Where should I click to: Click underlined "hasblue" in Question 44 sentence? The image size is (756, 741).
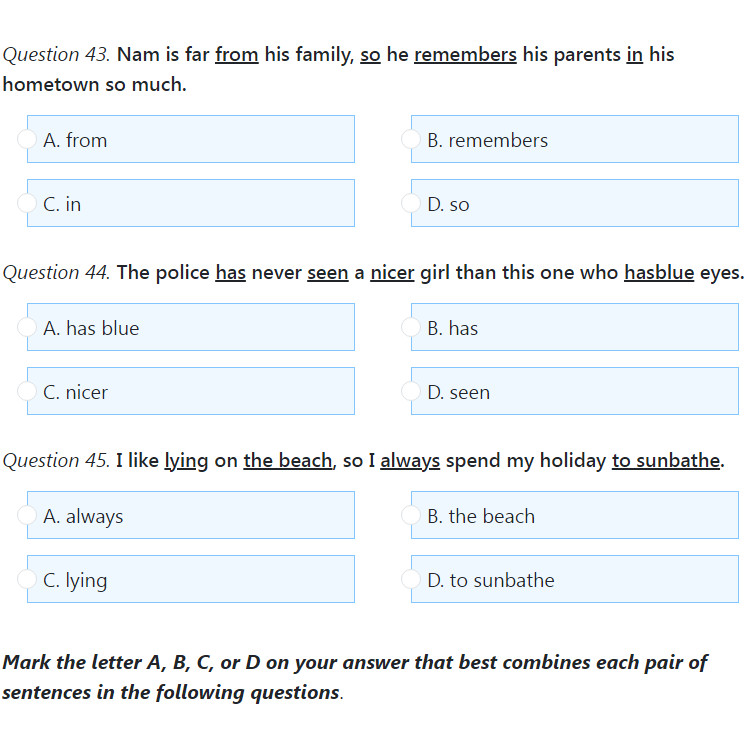(658, 273)
